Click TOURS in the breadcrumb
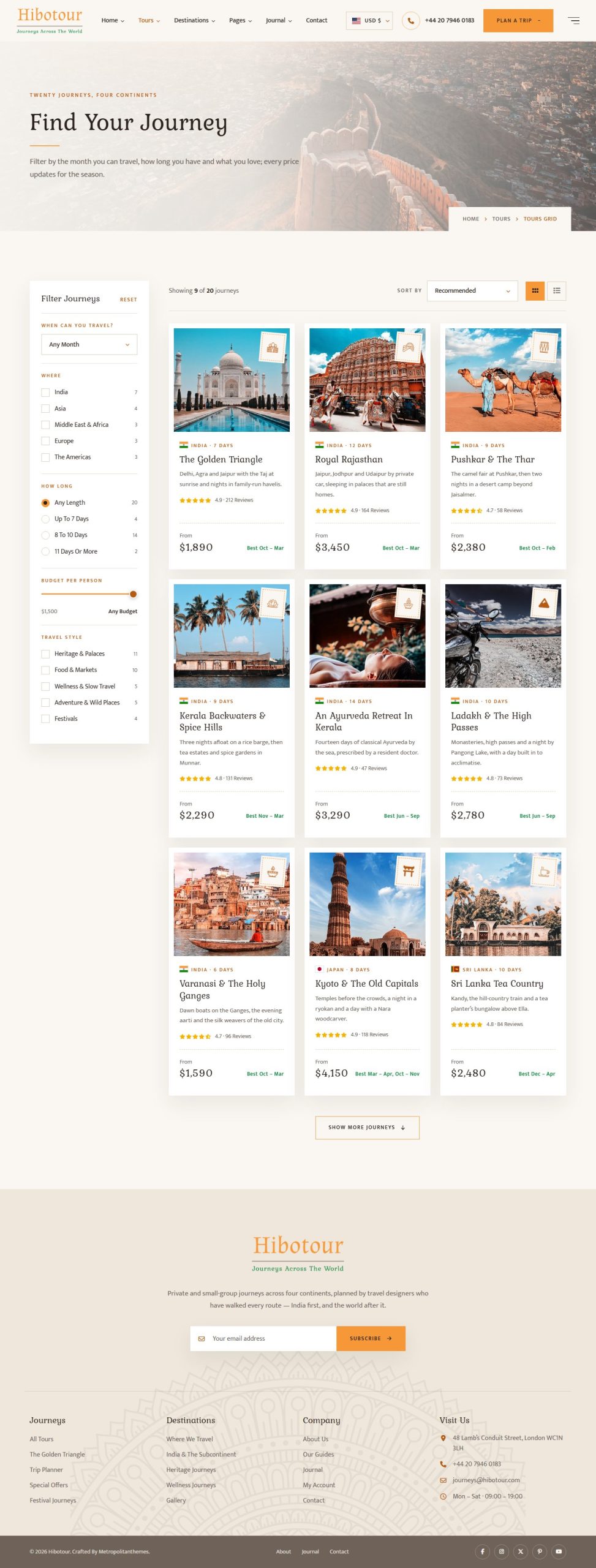 pos(501,219)
